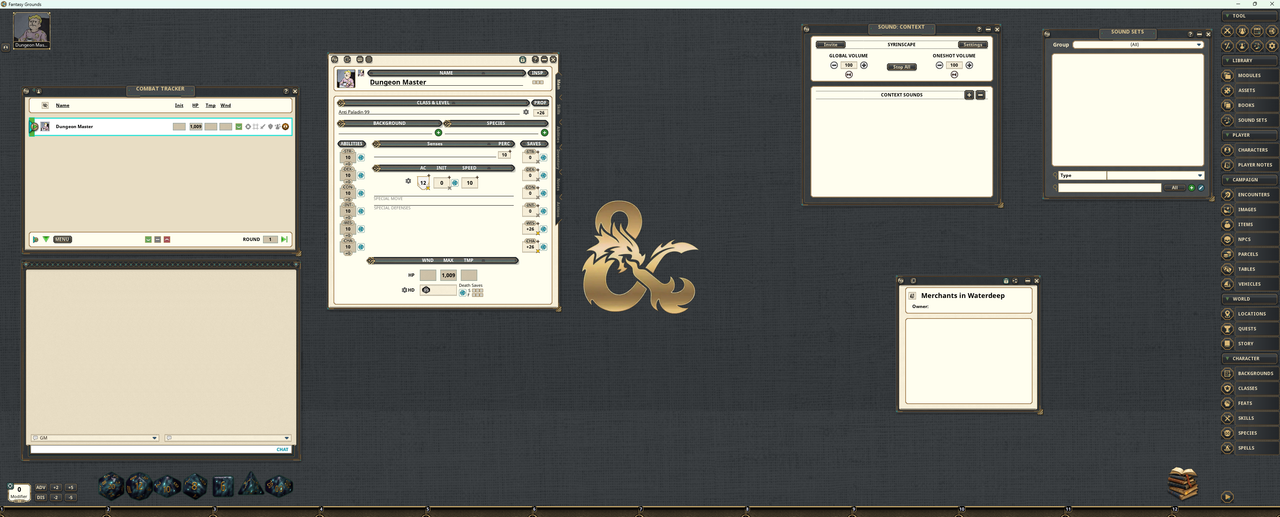Viewport: 1280px width, 517px height.
Task: Open the Quests list
Action: [1250, 328]
